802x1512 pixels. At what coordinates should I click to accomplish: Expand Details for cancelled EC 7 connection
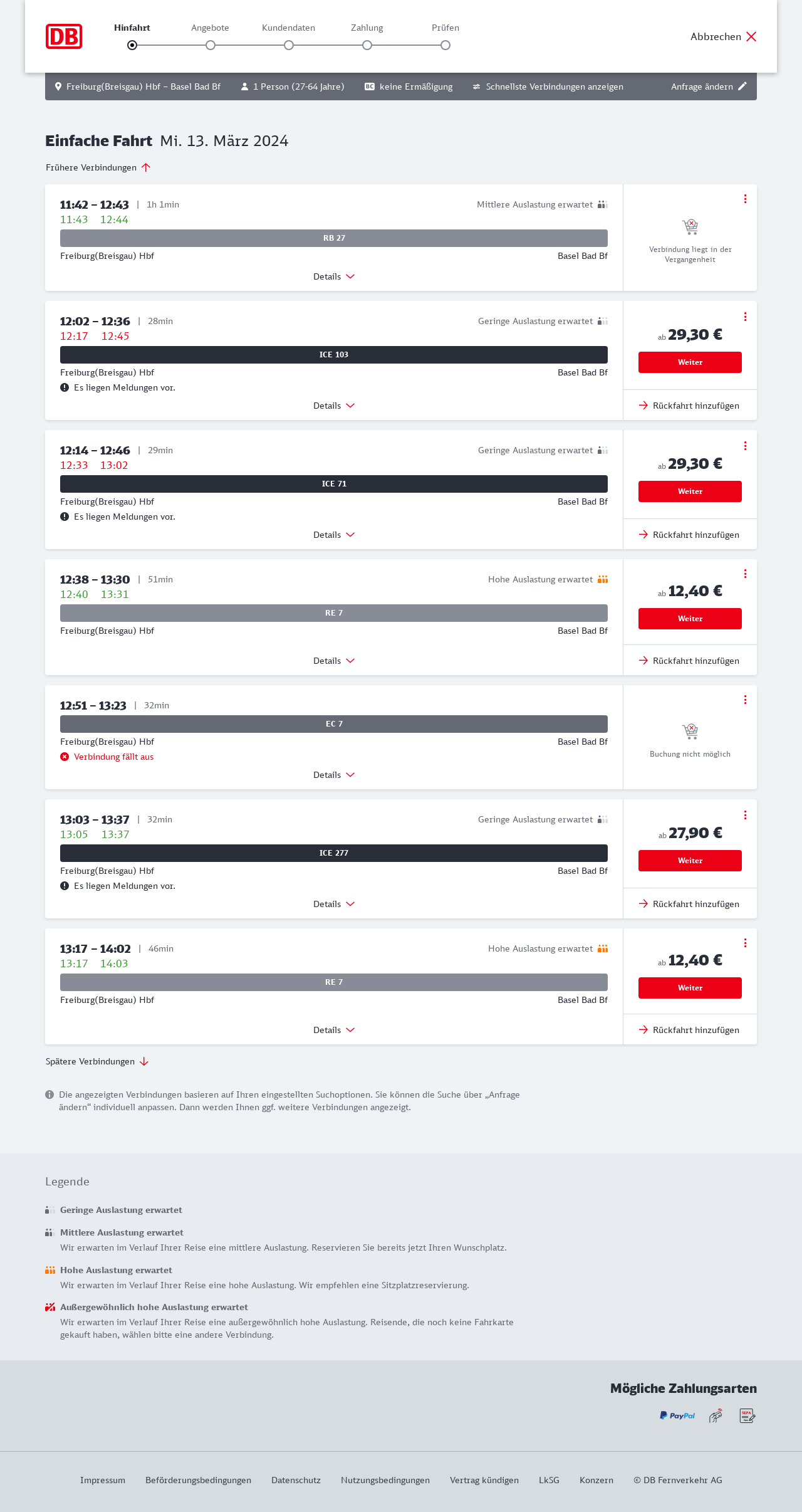[x=334, y=775]
